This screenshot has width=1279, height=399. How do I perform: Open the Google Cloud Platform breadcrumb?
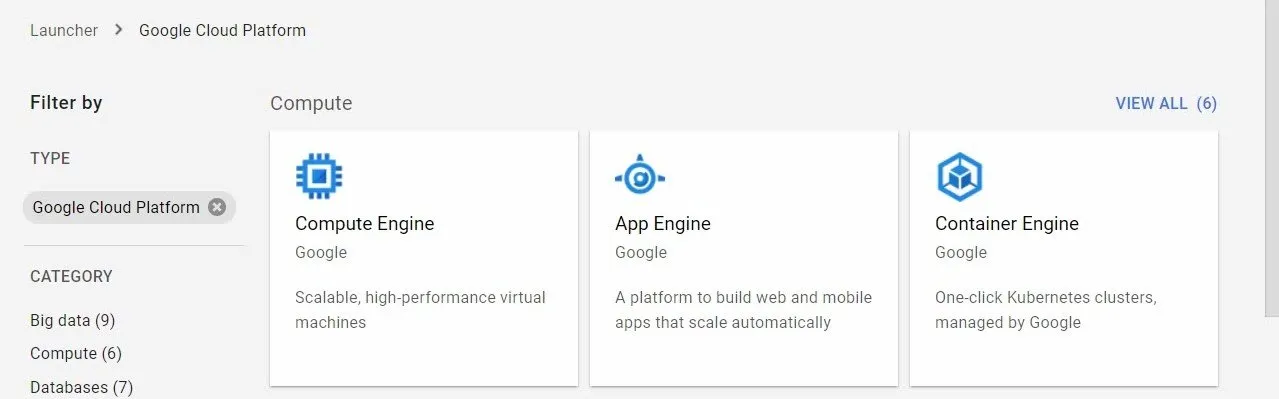[222, 30]
